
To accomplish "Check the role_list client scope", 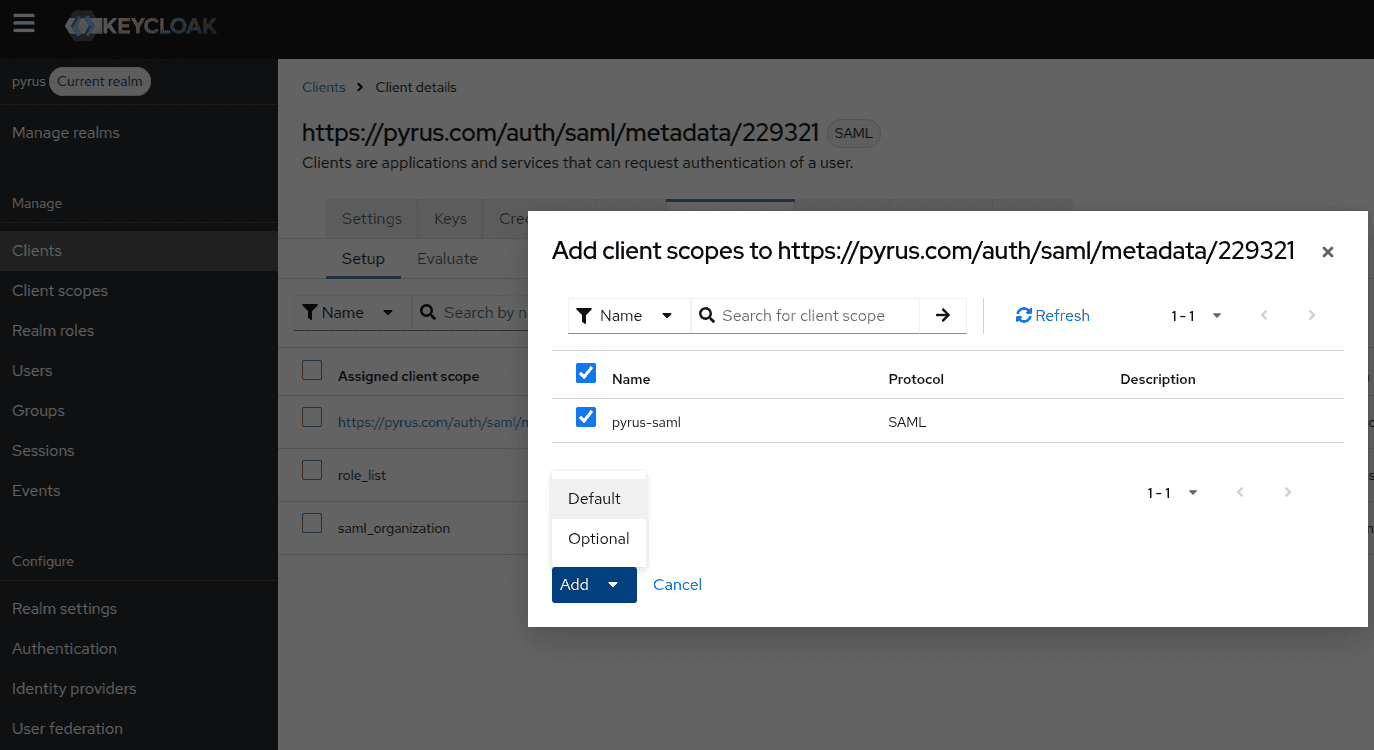I will pos(311,468).
